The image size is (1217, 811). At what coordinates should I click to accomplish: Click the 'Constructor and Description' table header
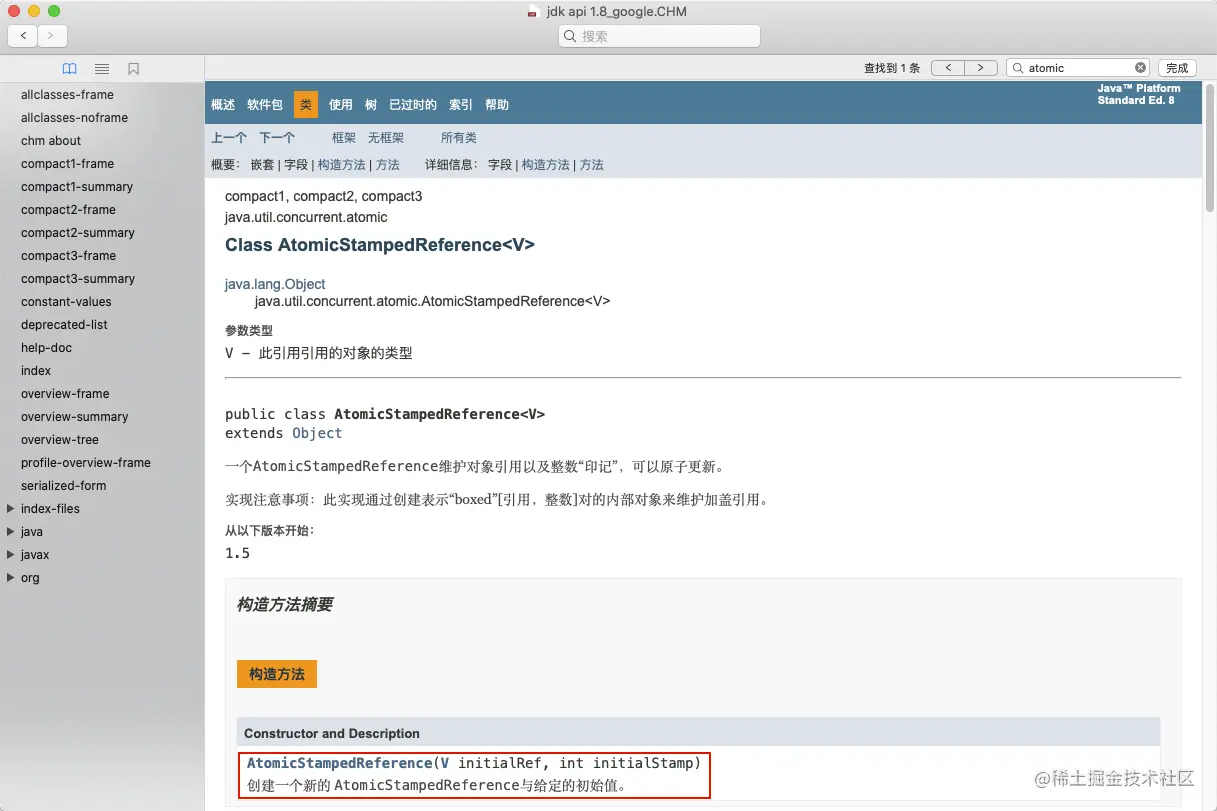pos(332,733)
